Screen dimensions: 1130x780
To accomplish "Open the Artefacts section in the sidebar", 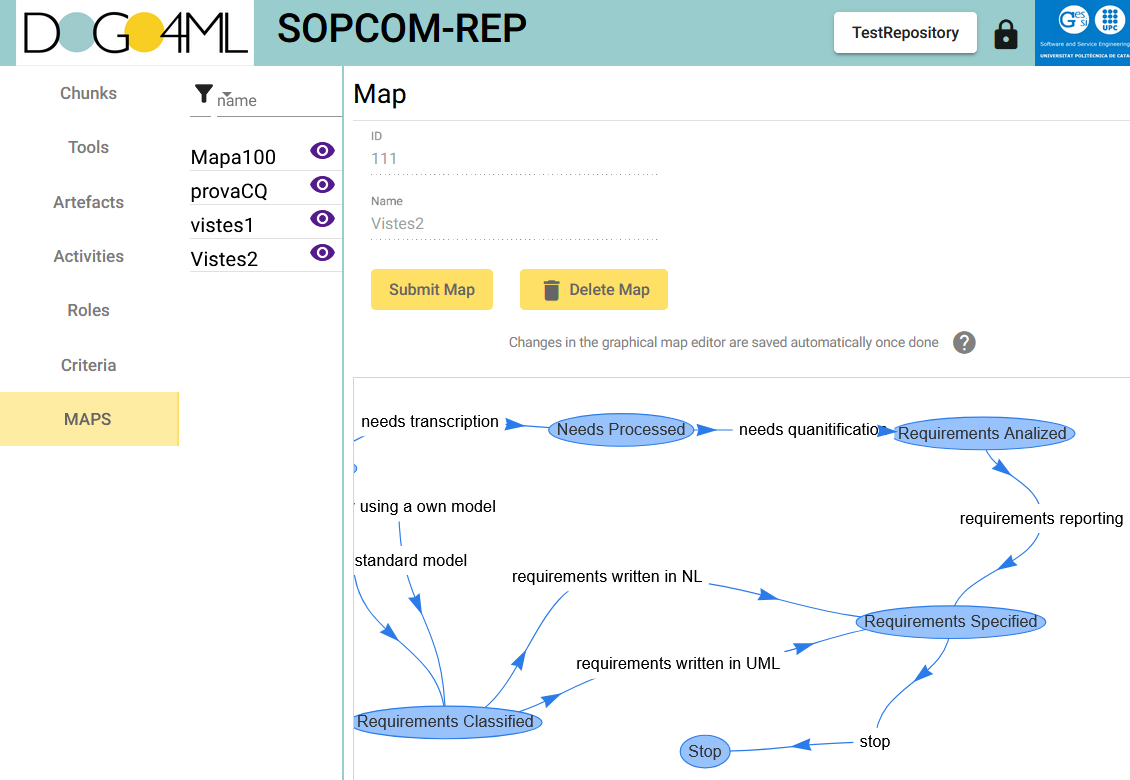I will (x=88, y=202).
